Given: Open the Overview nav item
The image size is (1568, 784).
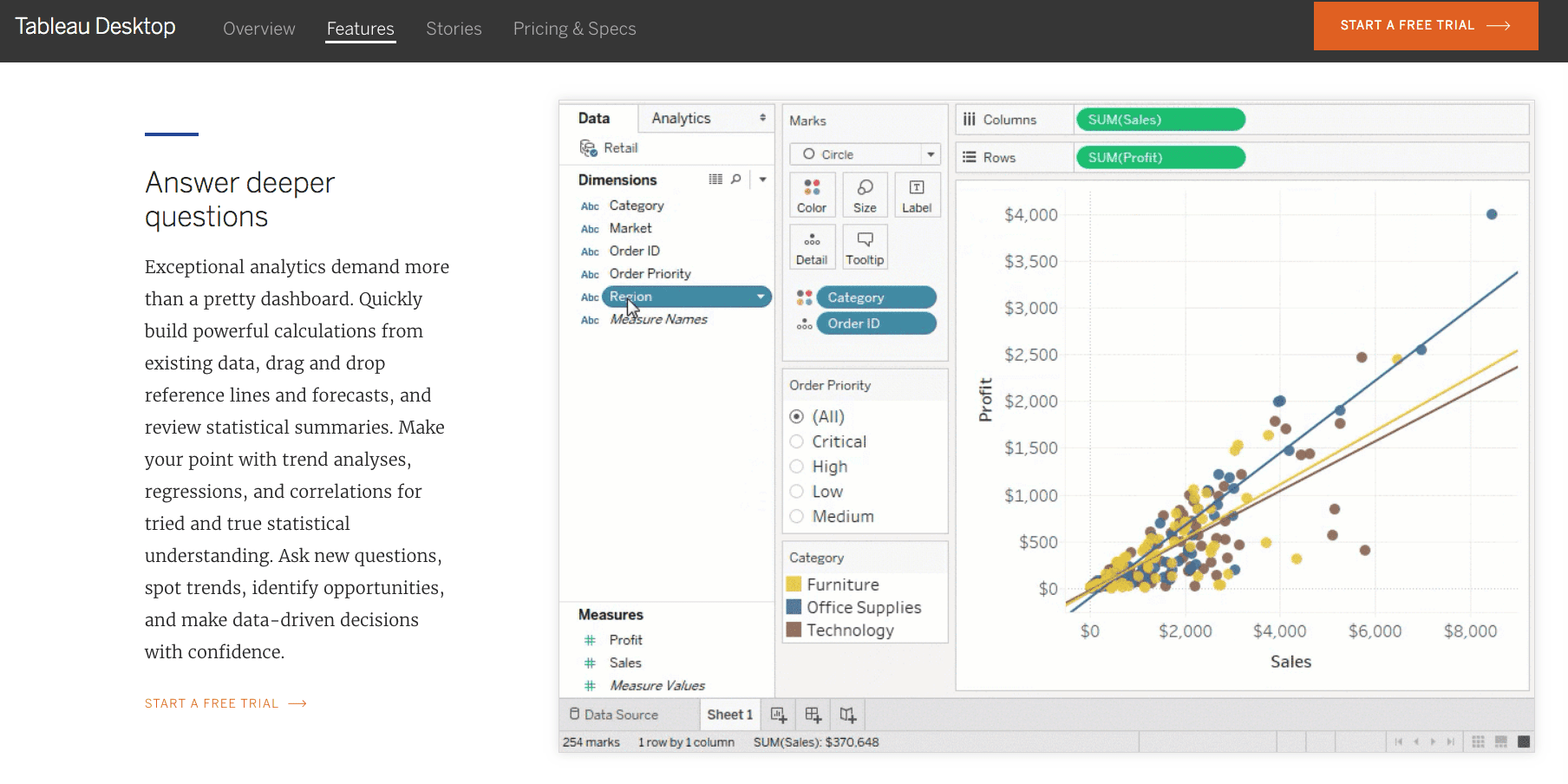Looking at the screenshot, I should point(259,29).
